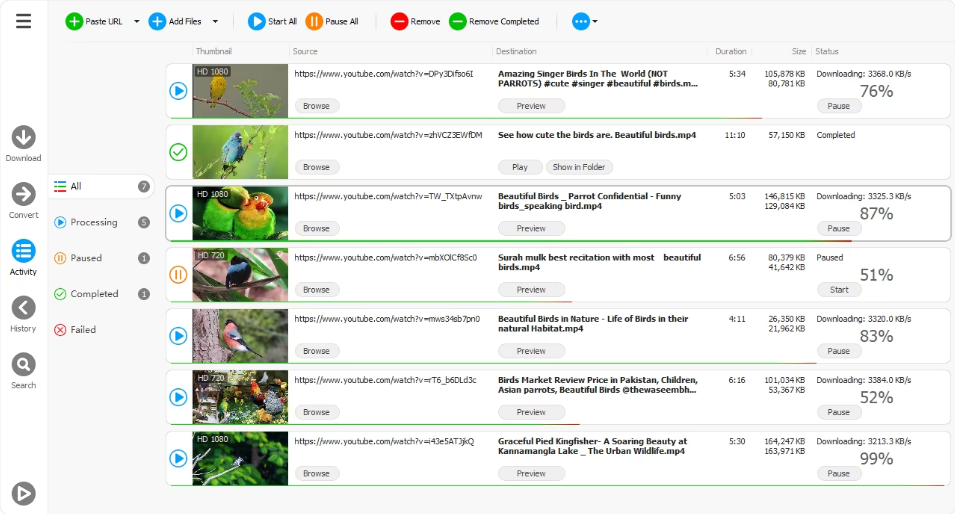Click Browse for Birds Market Review source
The height and width of the screenshot is (514, 955).
[x=317, y=412]
